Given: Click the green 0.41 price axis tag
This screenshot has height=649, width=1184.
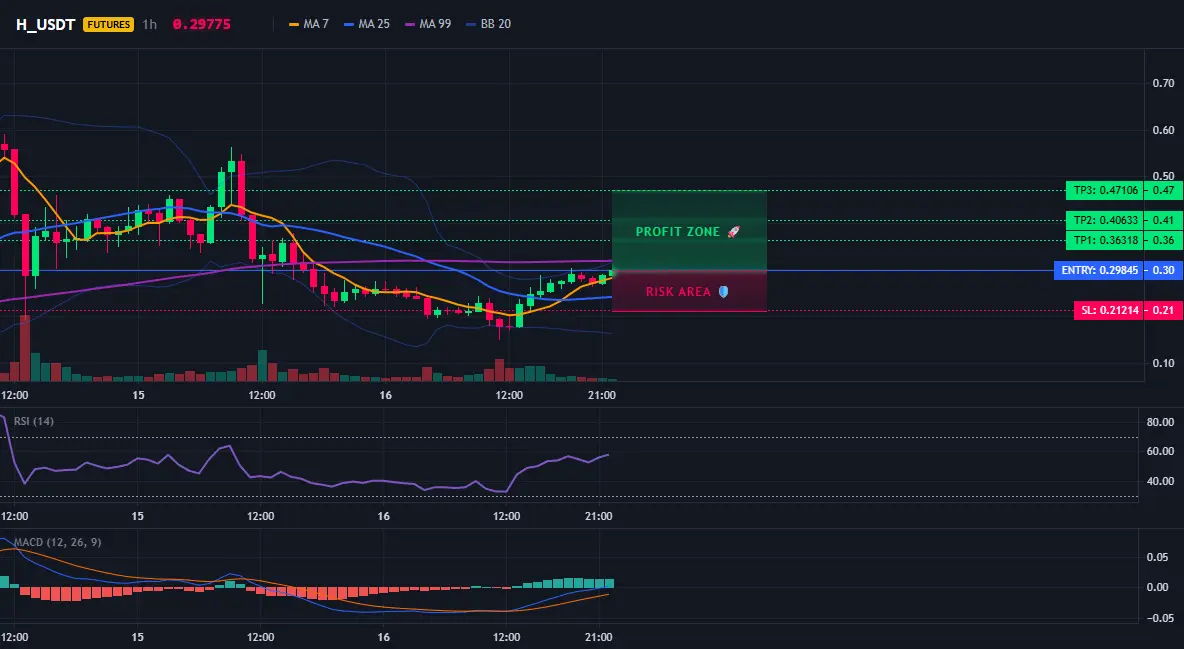Looking at the screenshot, I should click(x=1163, y=221).
